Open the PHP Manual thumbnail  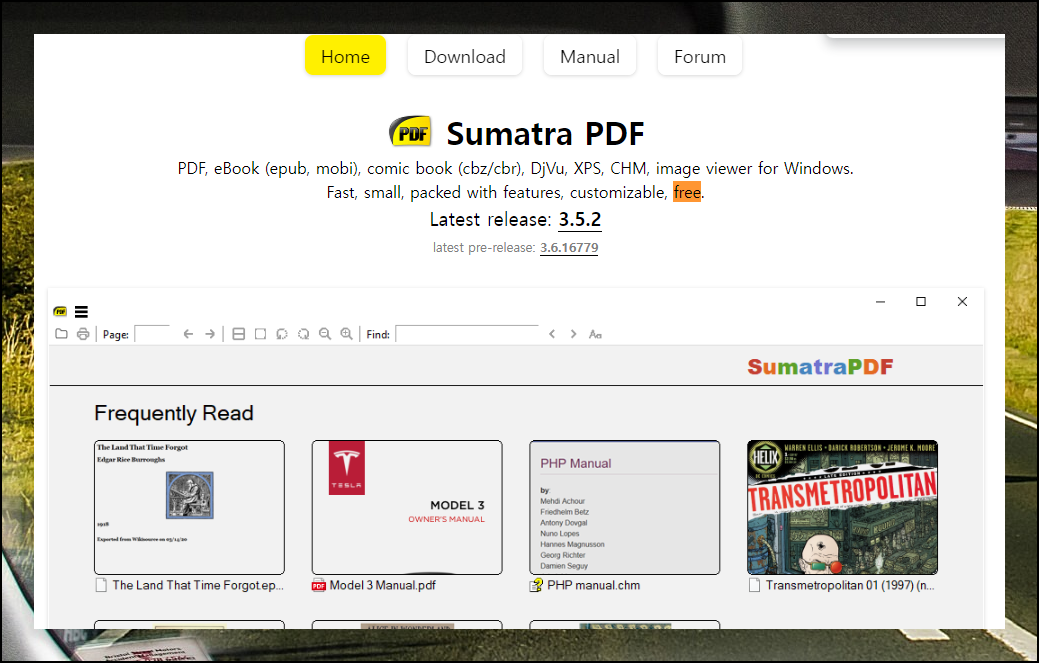[625, 507]
